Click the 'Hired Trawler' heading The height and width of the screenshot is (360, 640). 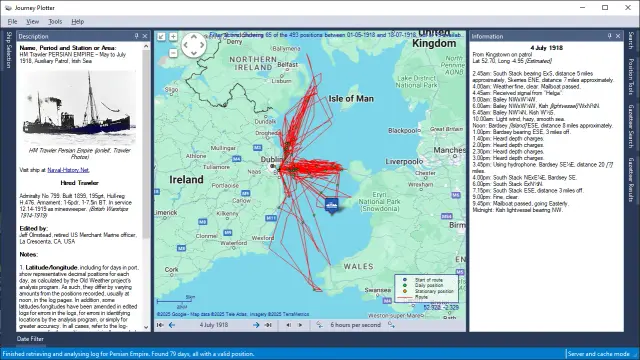click(x=80, y=183)
